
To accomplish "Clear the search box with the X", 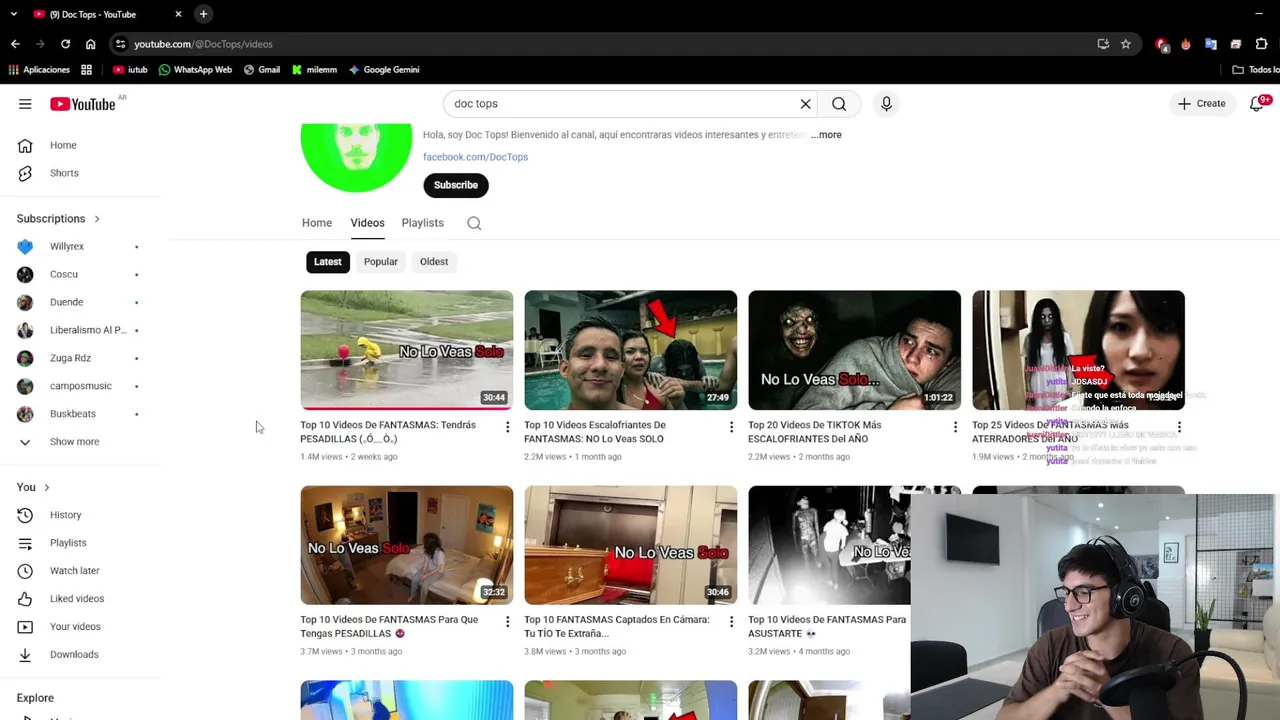I will (x=805, y=104).
